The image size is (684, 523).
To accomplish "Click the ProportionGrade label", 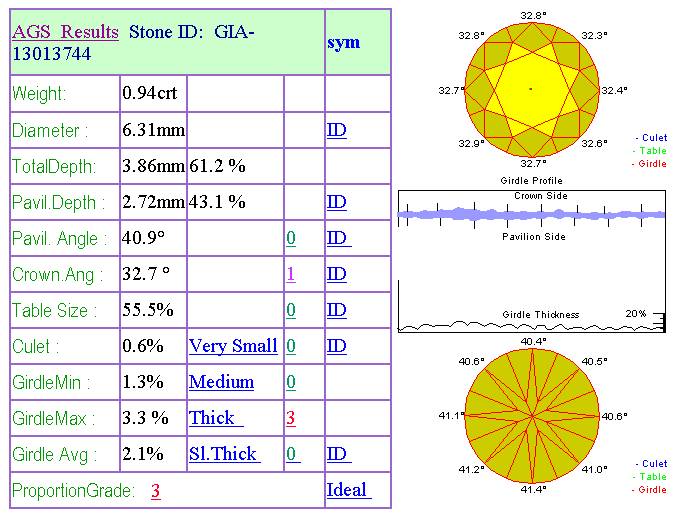I will [x=73, y=491].
